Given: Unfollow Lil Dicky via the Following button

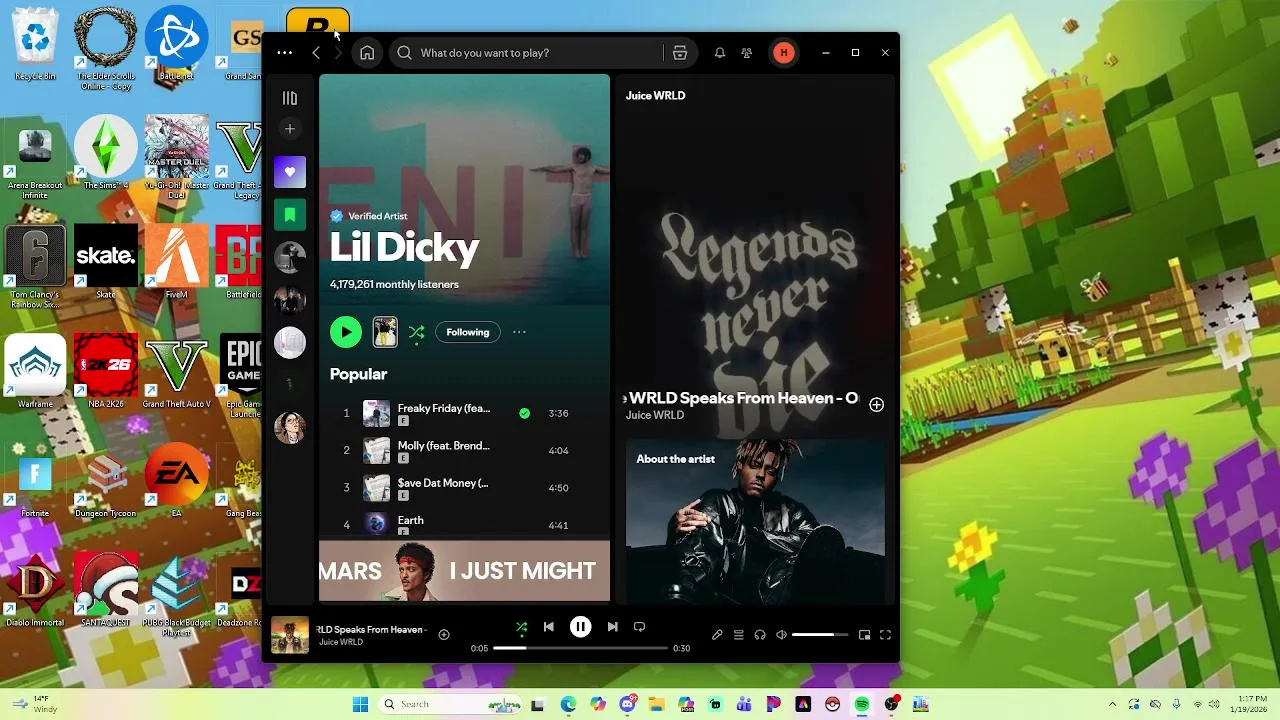Looking at the screenshot, I should click(x=468, y=332).
